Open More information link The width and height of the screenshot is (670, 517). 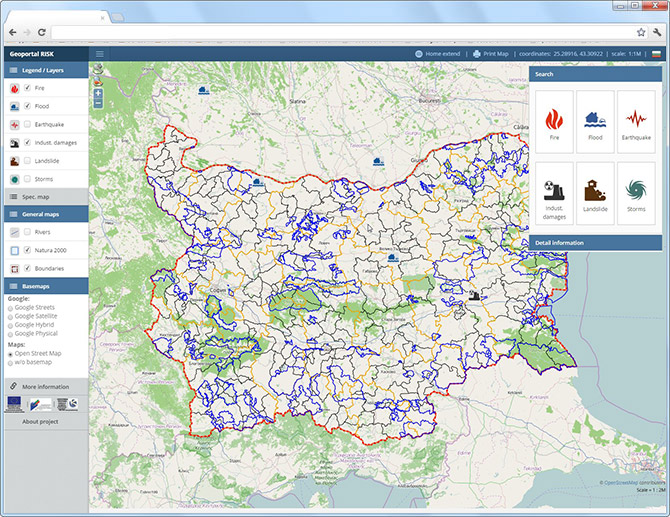point(45,387)
